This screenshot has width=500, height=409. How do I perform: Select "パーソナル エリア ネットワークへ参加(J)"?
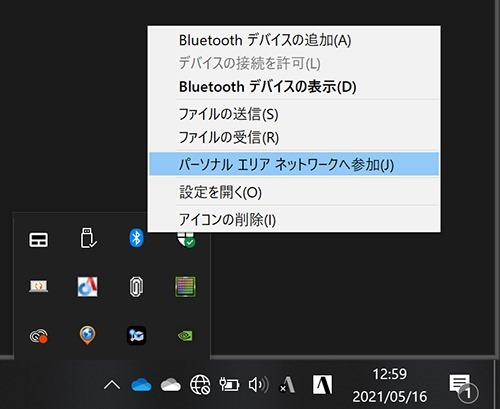coord(294,164)
